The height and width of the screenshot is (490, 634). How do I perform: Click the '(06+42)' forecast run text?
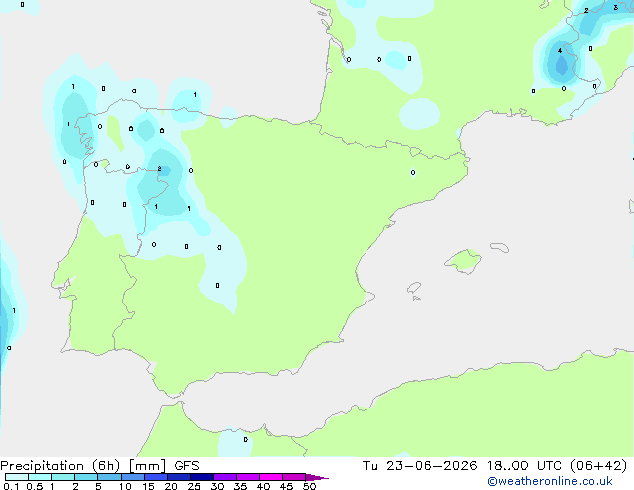598,466
